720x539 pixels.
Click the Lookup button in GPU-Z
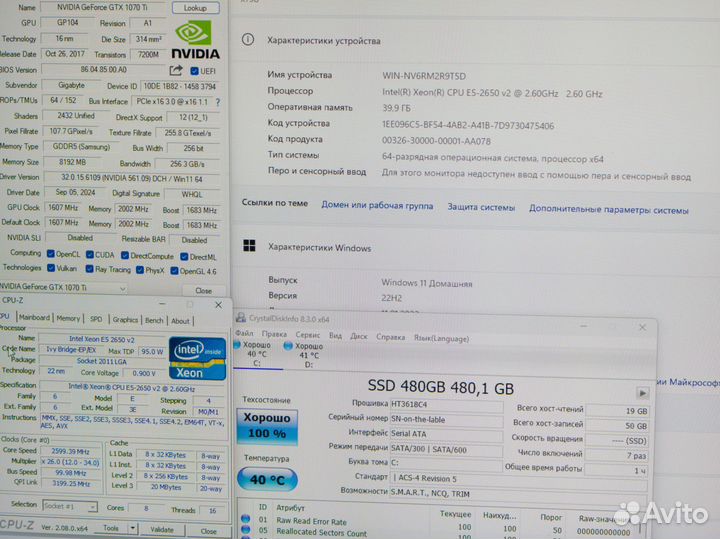coord(196,8)
